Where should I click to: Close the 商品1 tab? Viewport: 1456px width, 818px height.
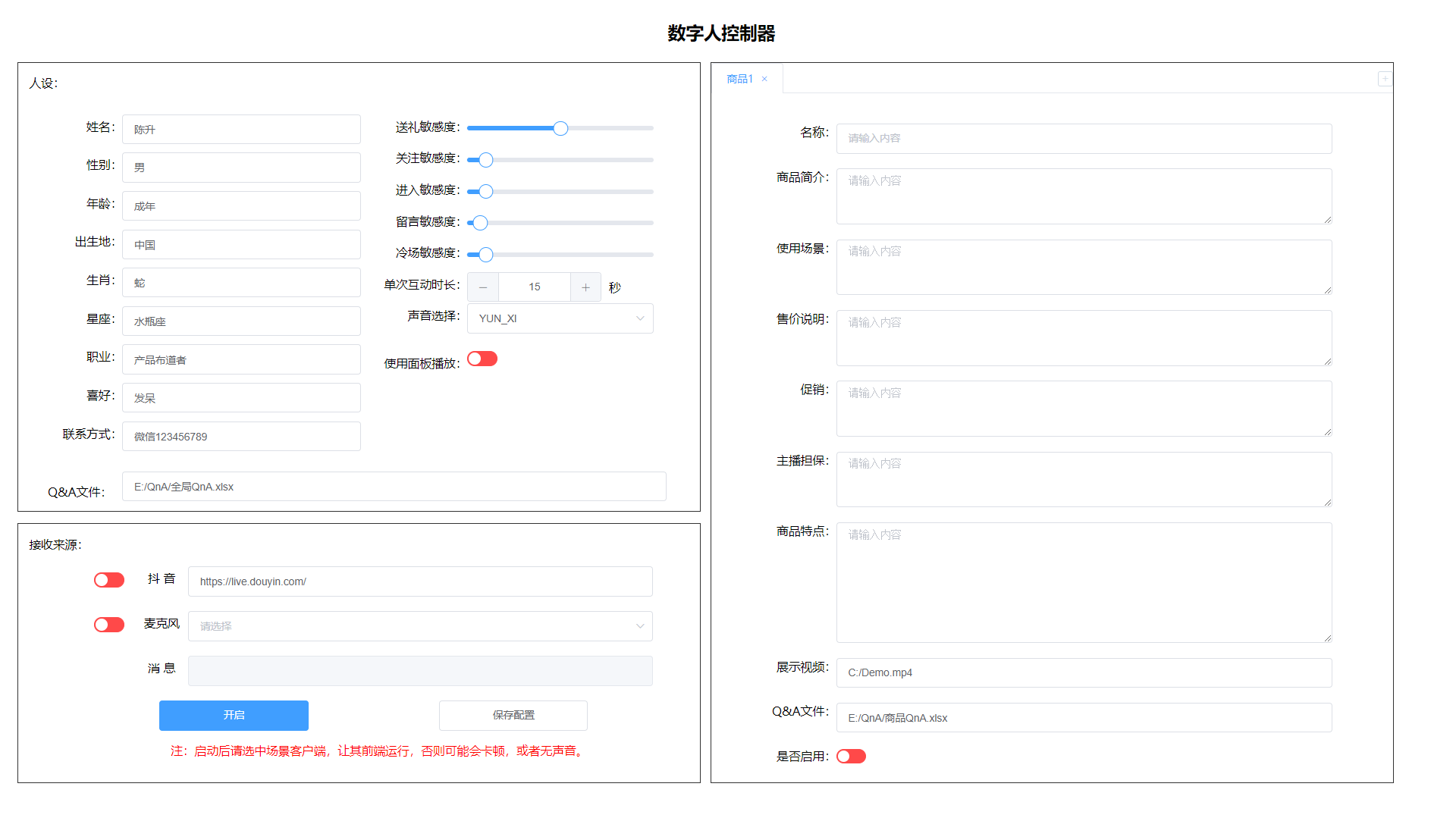(764, 79)
